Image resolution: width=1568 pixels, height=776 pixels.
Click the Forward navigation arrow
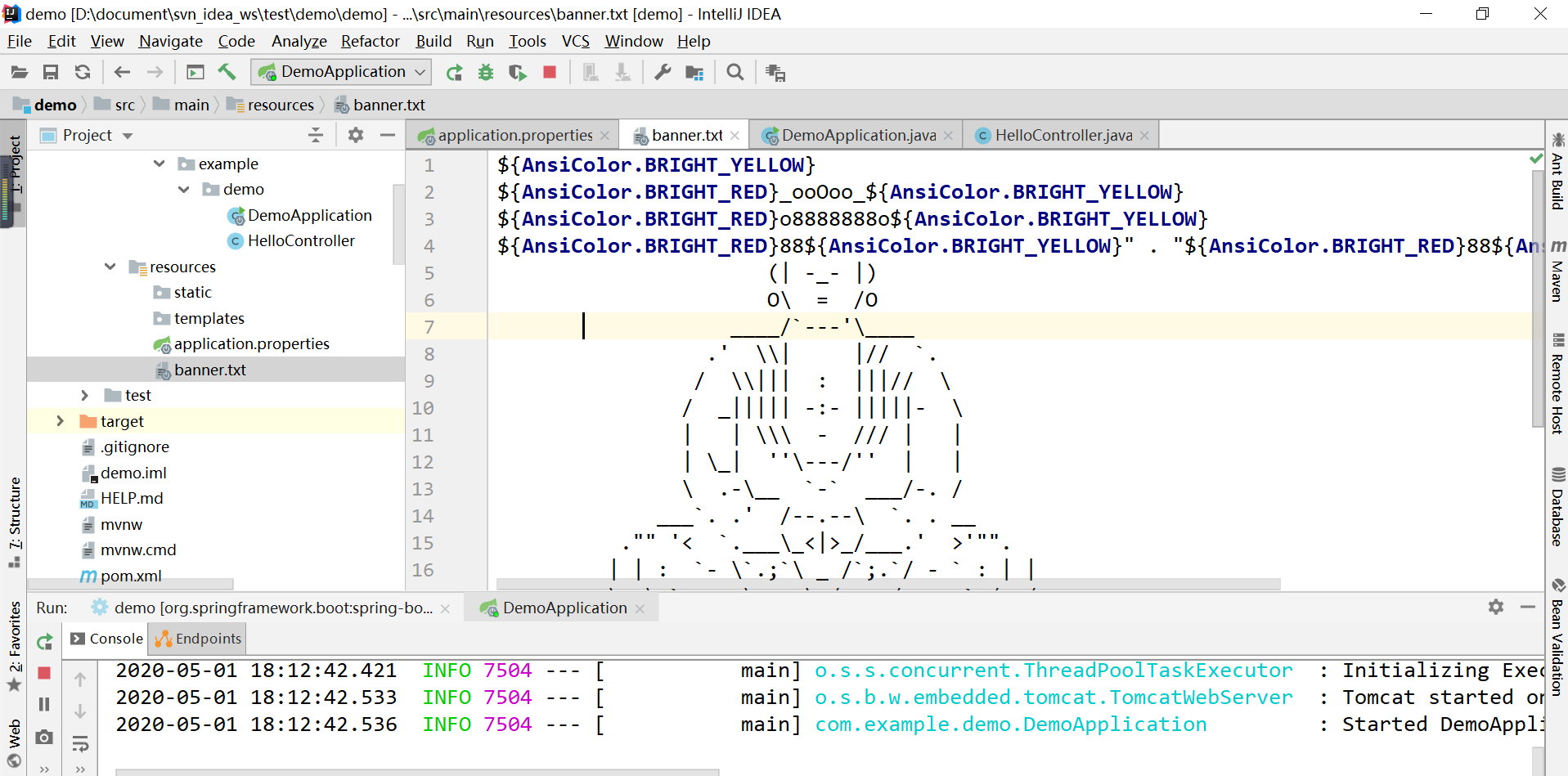point(155,73)
